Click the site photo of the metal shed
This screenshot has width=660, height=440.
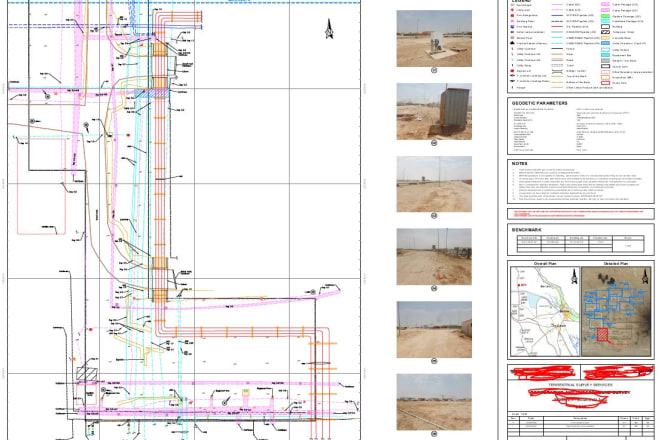pyautogui.click(x=434, y=111)
